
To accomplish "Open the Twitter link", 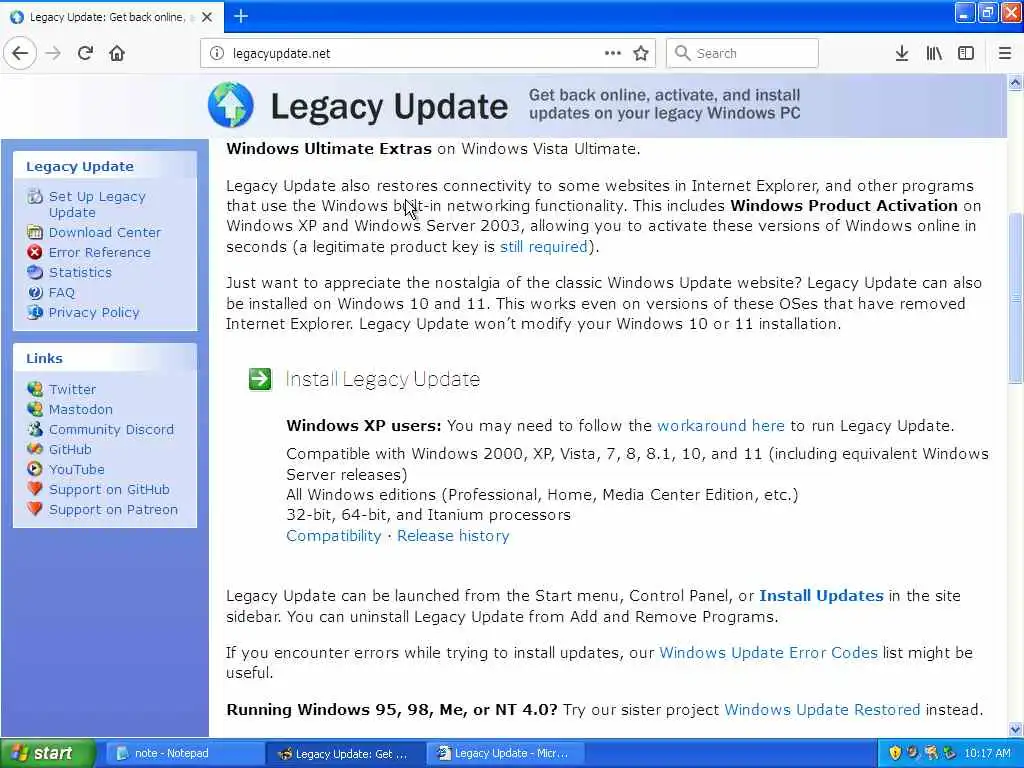I will [x=72, y=390].
